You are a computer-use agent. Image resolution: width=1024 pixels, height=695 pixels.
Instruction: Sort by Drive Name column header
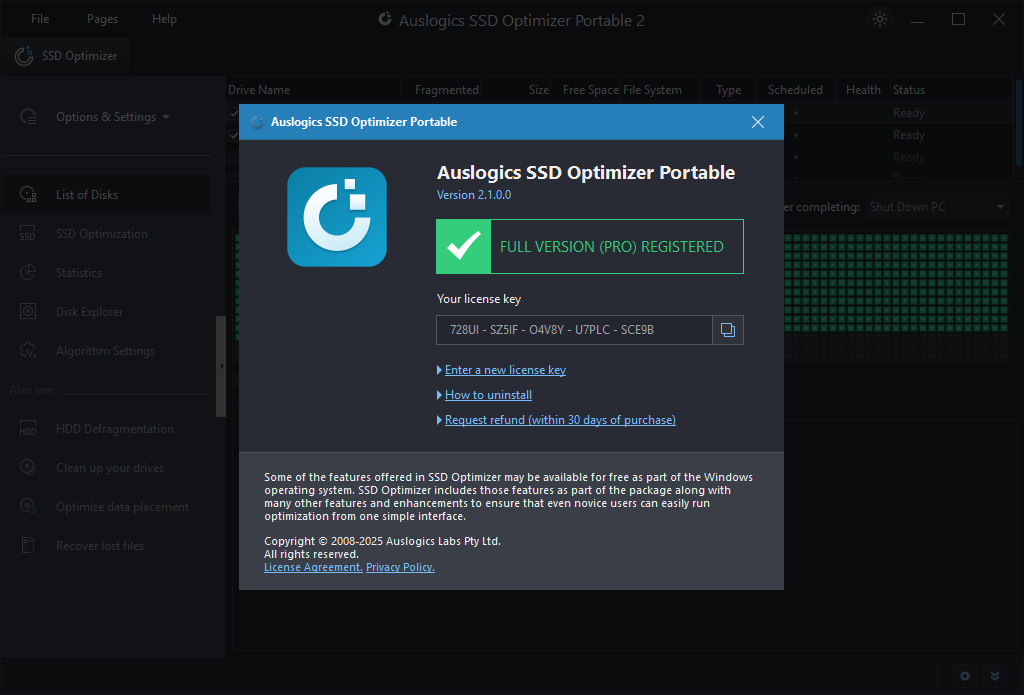point(313,89)
